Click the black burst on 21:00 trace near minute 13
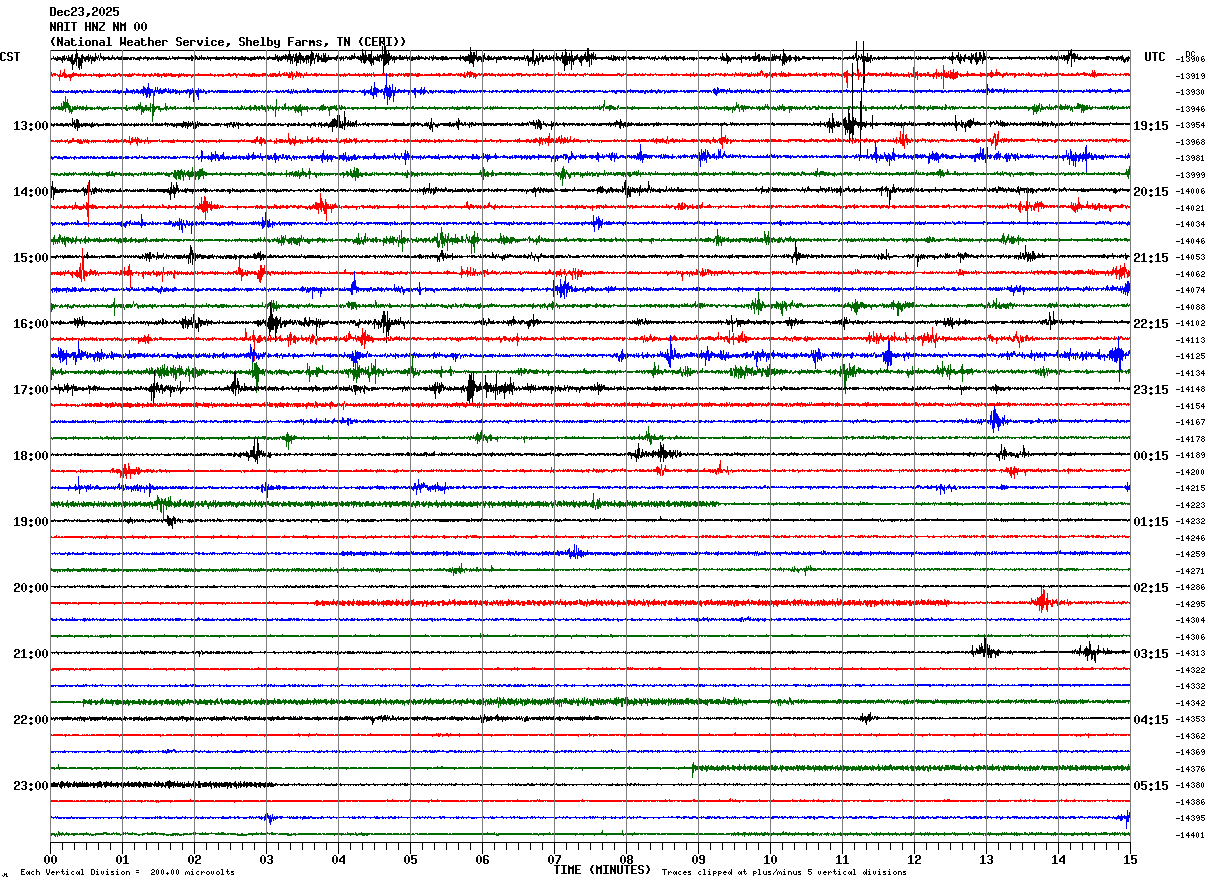 pyautogui.click(x=985, y=650)
